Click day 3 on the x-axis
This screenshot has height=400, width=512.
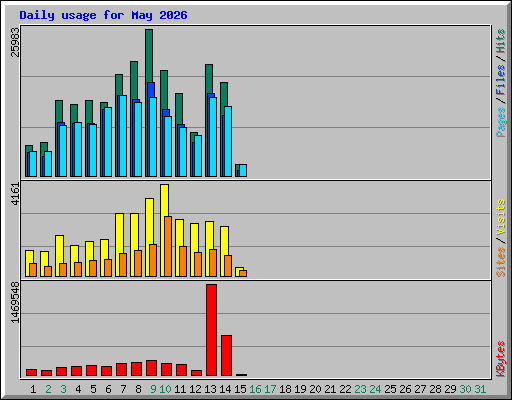63,389
